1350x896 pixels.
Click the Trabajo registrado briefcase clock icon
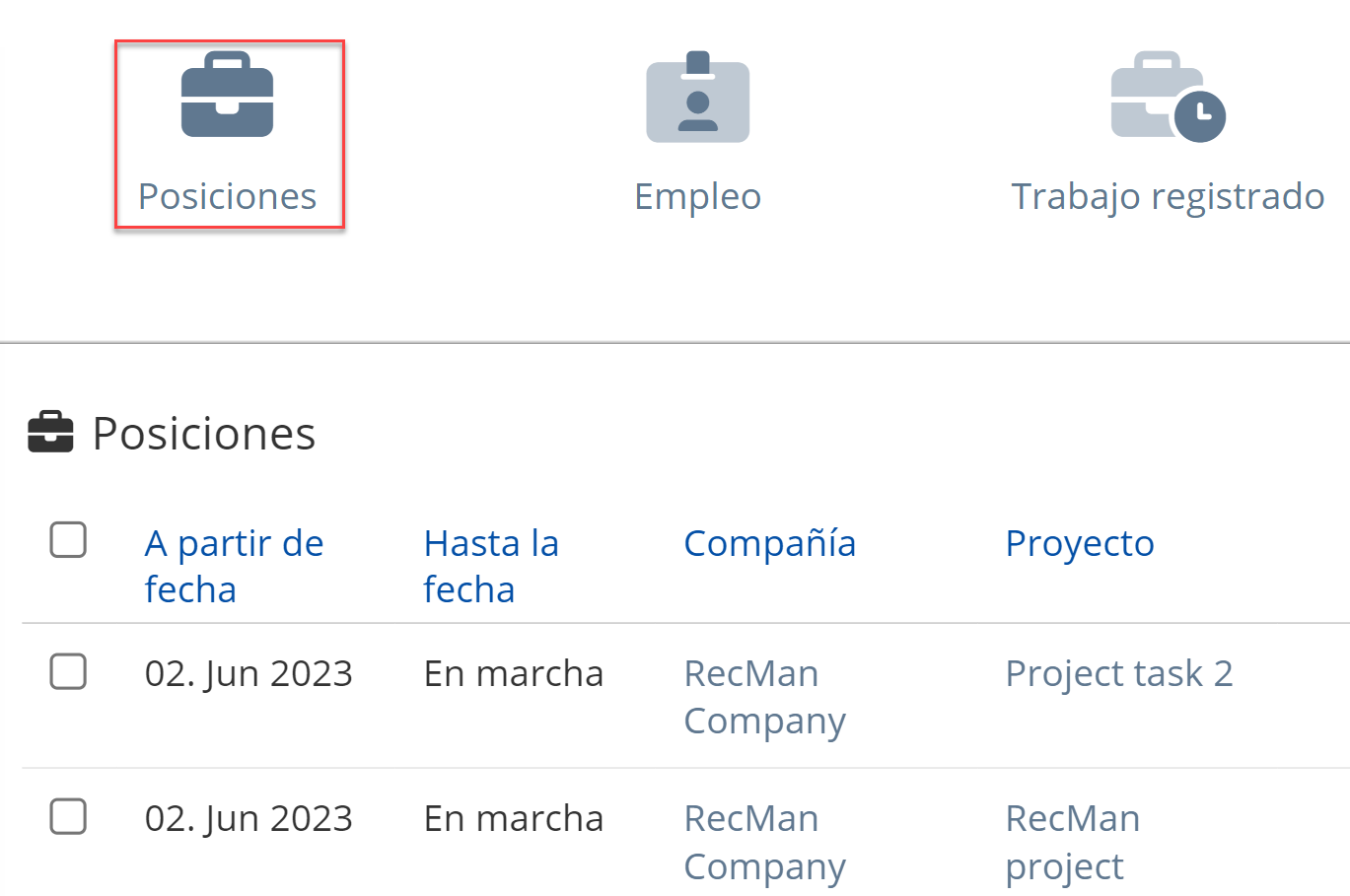tap(1168, 98)
